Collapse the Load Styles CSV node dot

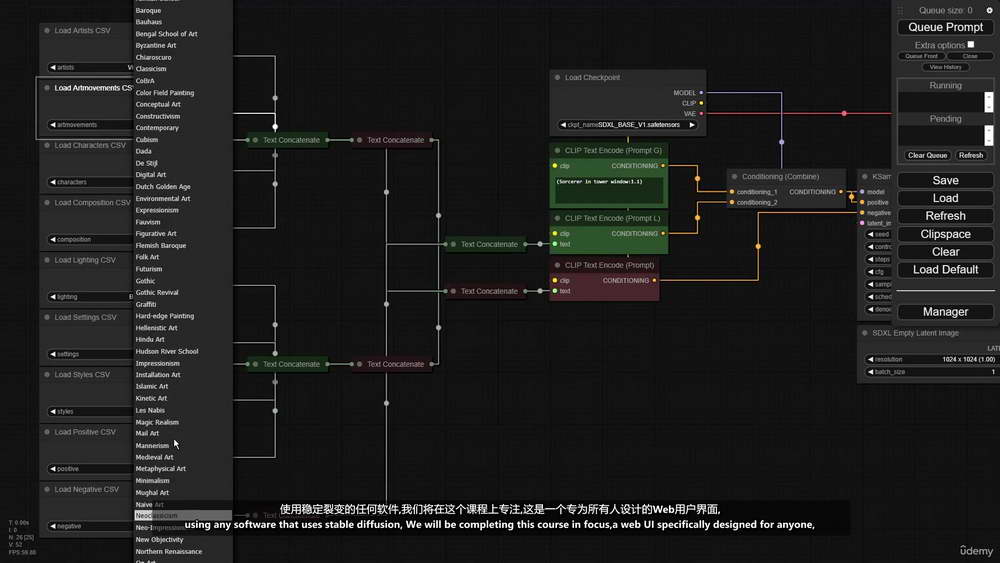pyautogui.click(x=47, y=375)
